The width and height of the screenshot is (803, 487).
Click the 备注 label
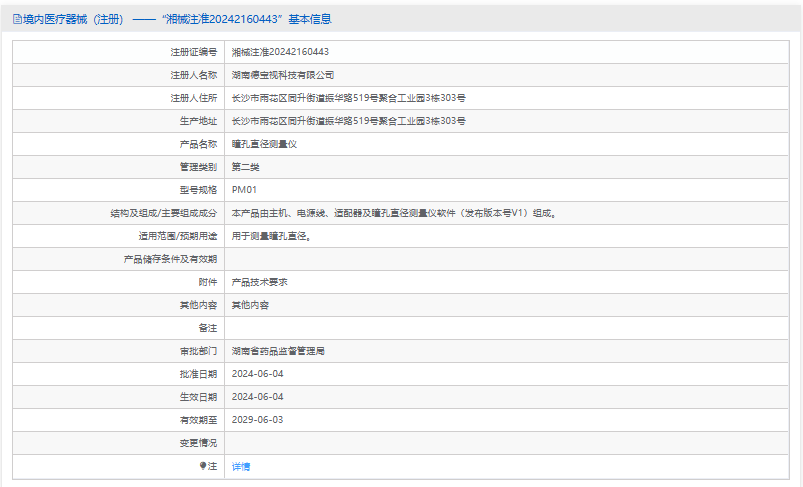coord(208,328)
